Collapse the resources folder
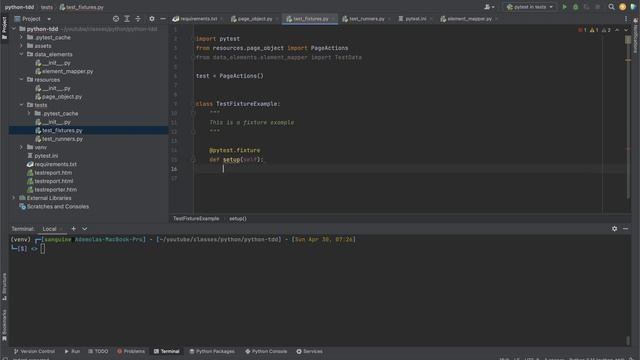Image resolution: width=640 pixels, height=360 pixels. tap(22, 80)
